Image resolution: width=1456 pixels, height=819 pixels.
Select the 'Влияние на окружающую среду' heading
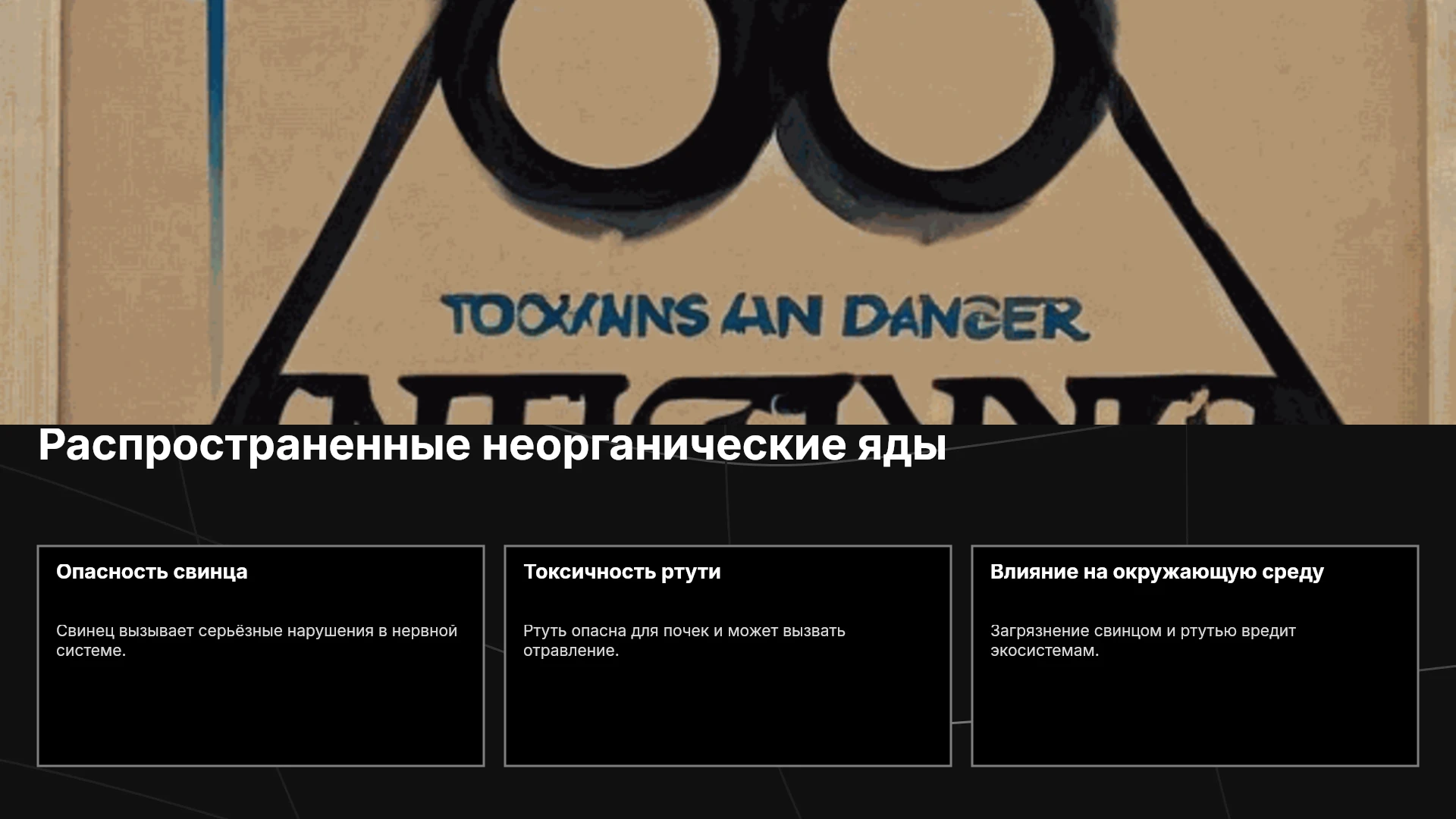[1156, 572]
